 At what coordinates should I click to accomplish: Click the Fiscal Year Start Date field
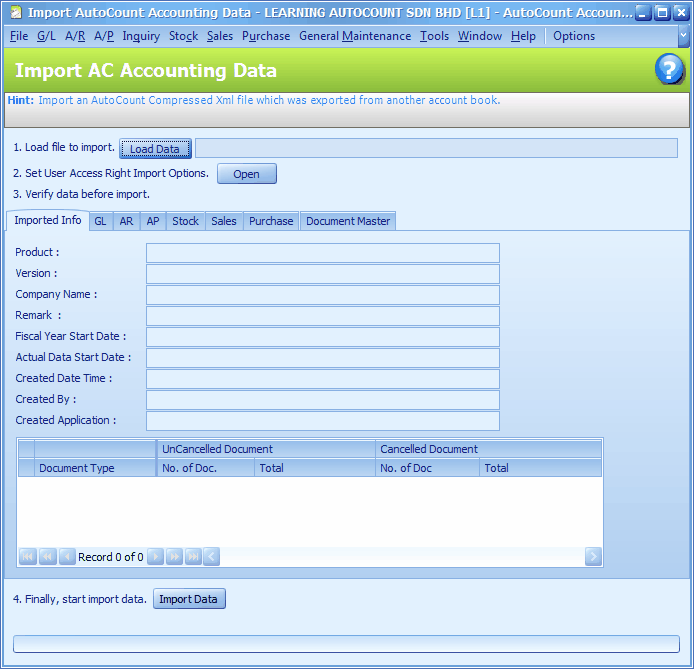(323, 337)
